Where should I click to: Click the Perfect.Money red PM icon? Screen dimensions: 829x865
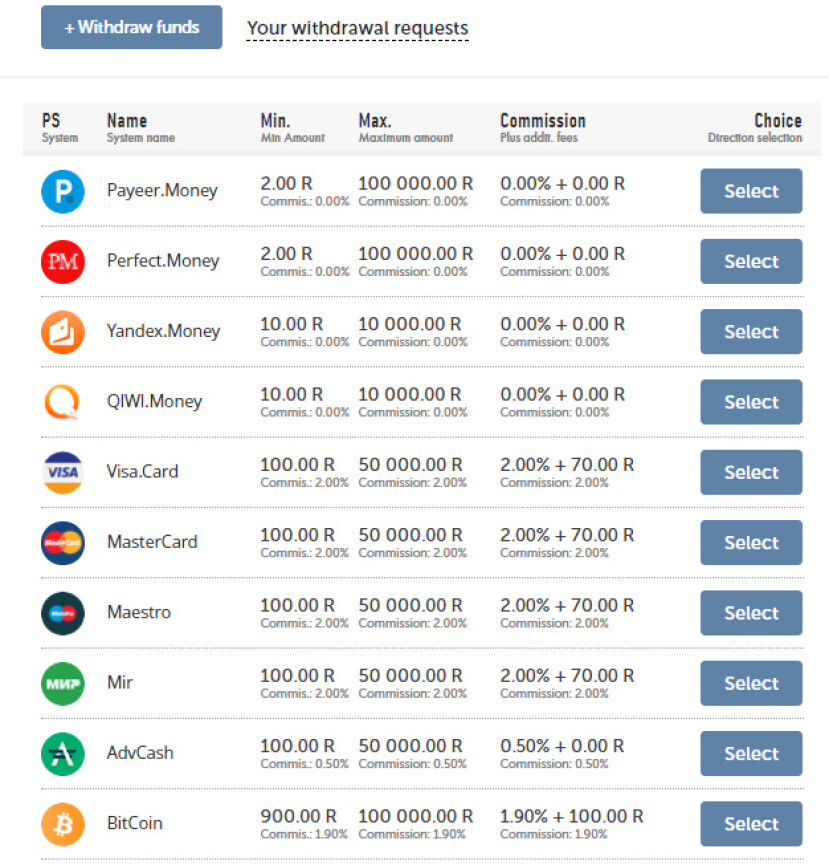(x=63, y=261)
